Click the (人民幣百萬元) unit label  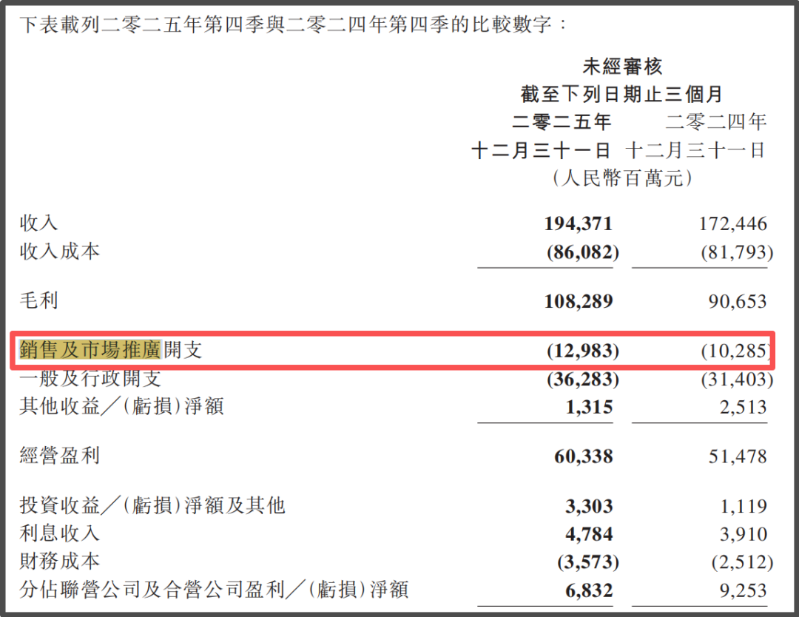coord(621,178)
